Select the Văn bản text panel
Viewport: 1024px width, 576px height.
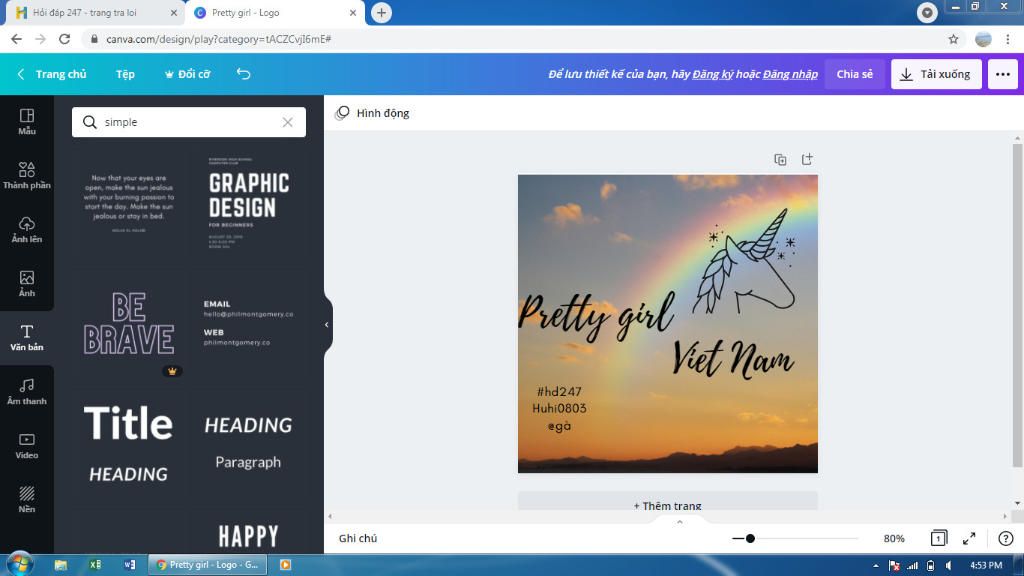pyautogui.click(x=27, y=338)
